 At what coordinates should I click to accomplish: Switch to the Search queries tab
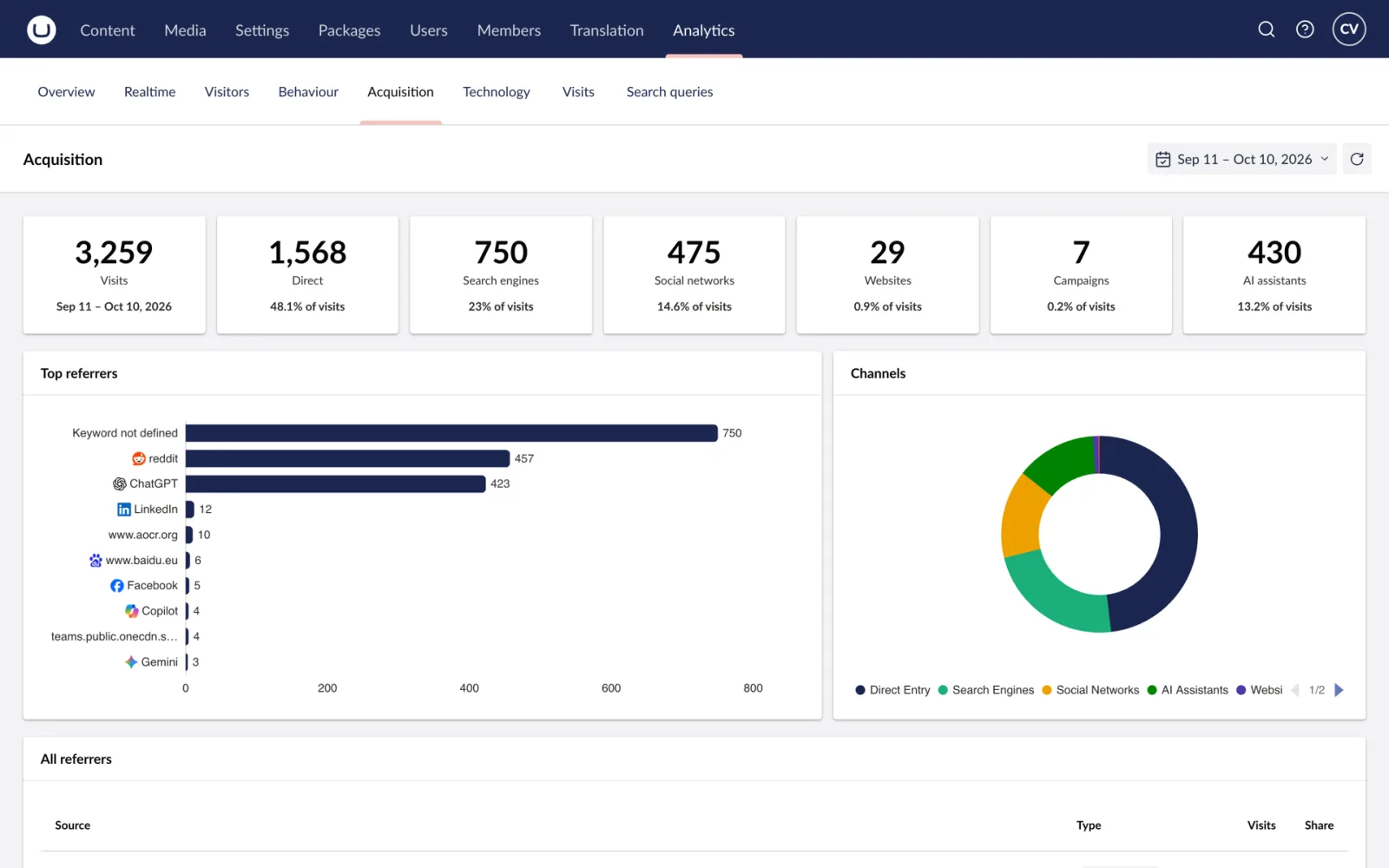coord(669,92)
